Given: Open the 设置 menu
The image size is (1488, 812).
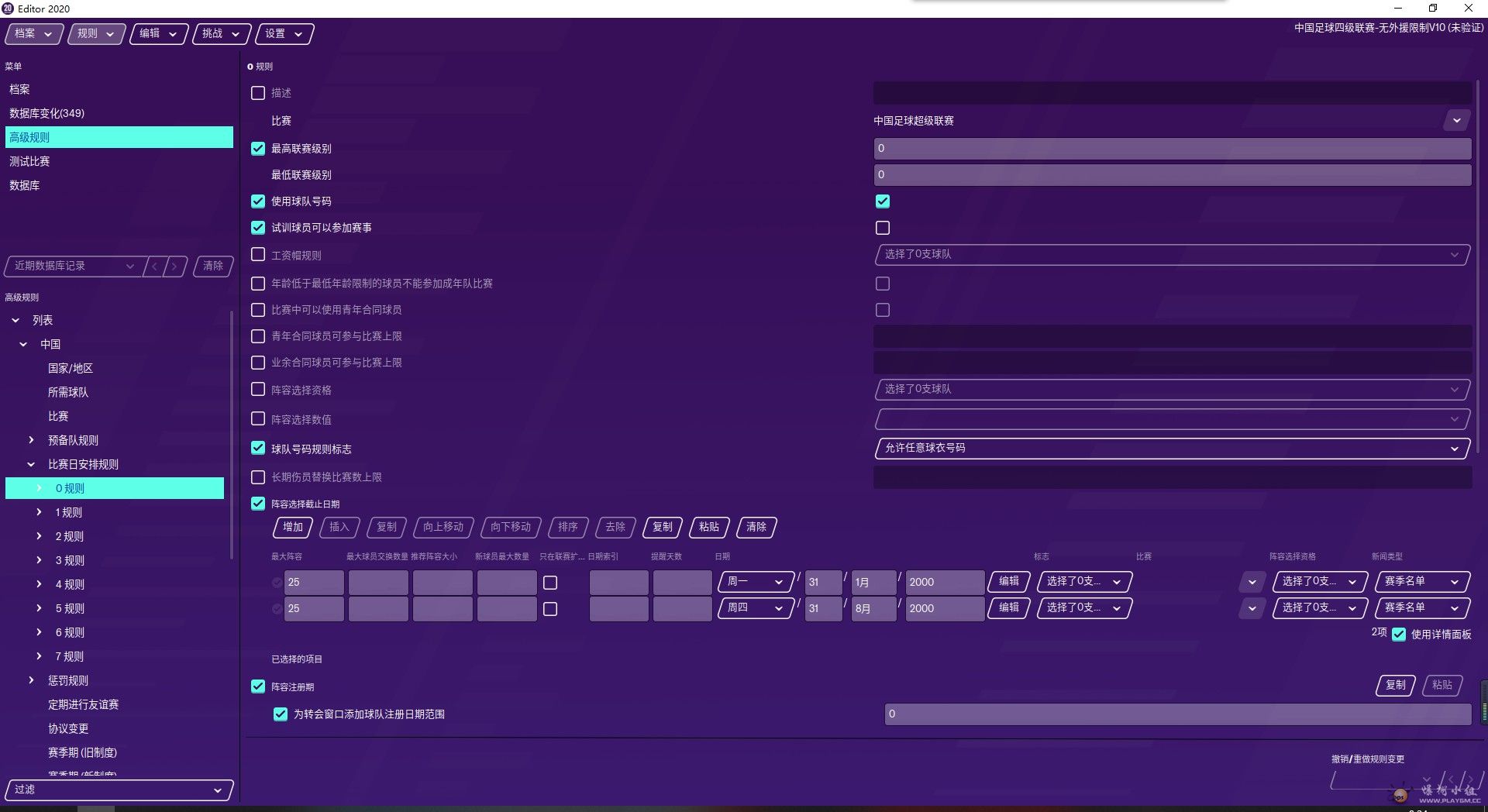Looking at the screenshot, I should pos(284,34).
